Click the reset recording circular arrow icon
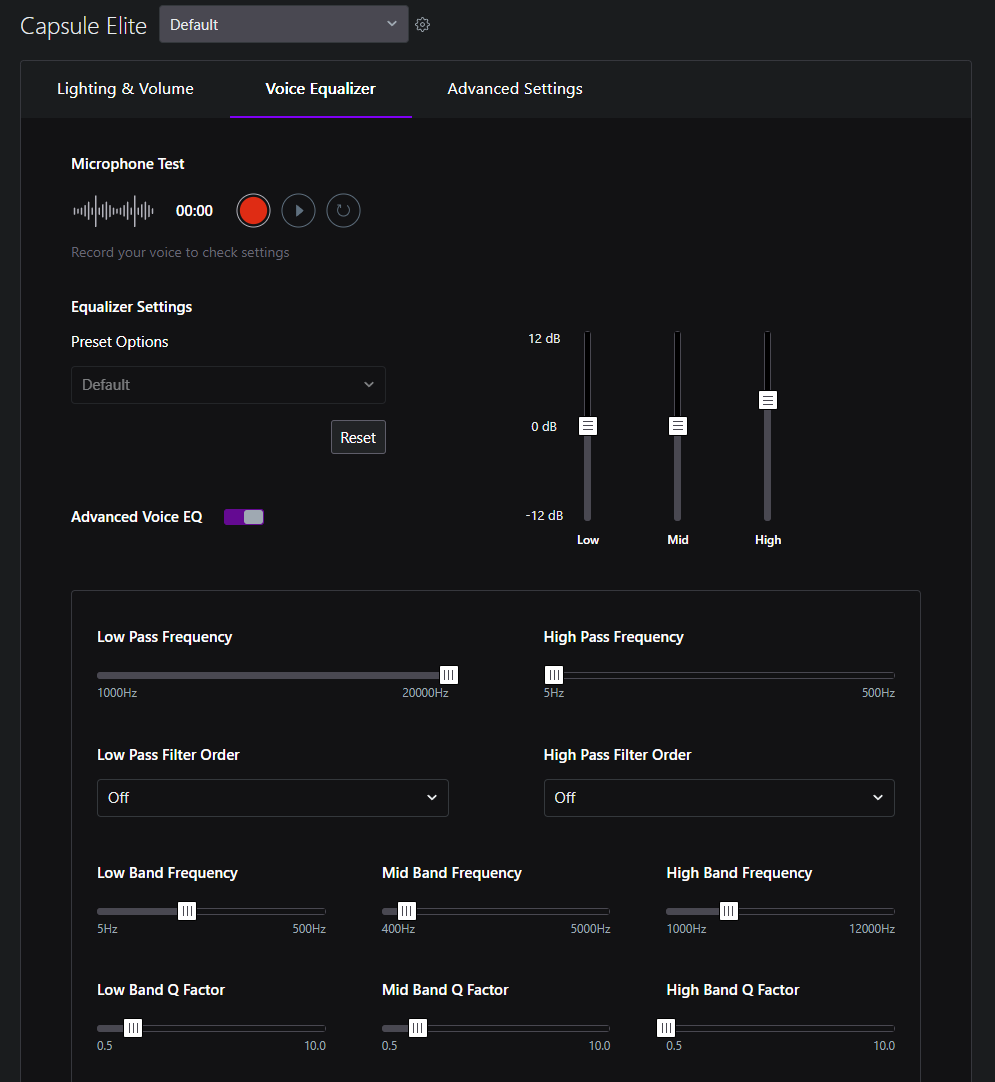Image resolution: width=995 pixels, height=1082 pixels. (x=343, y=211)
